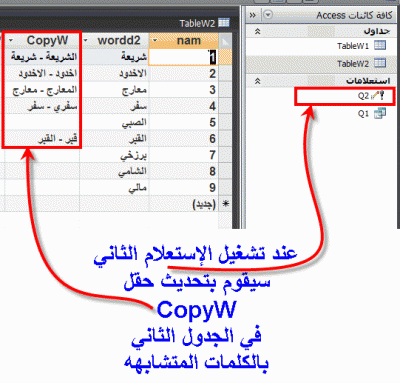Click the nam cell with value 6
The image size is (400, 383).
coord(184,139)
